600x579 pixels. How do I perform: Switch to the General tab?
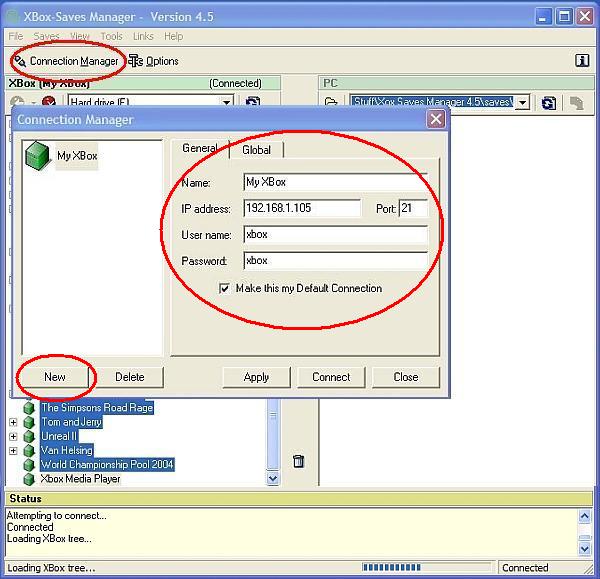point(200,148)
